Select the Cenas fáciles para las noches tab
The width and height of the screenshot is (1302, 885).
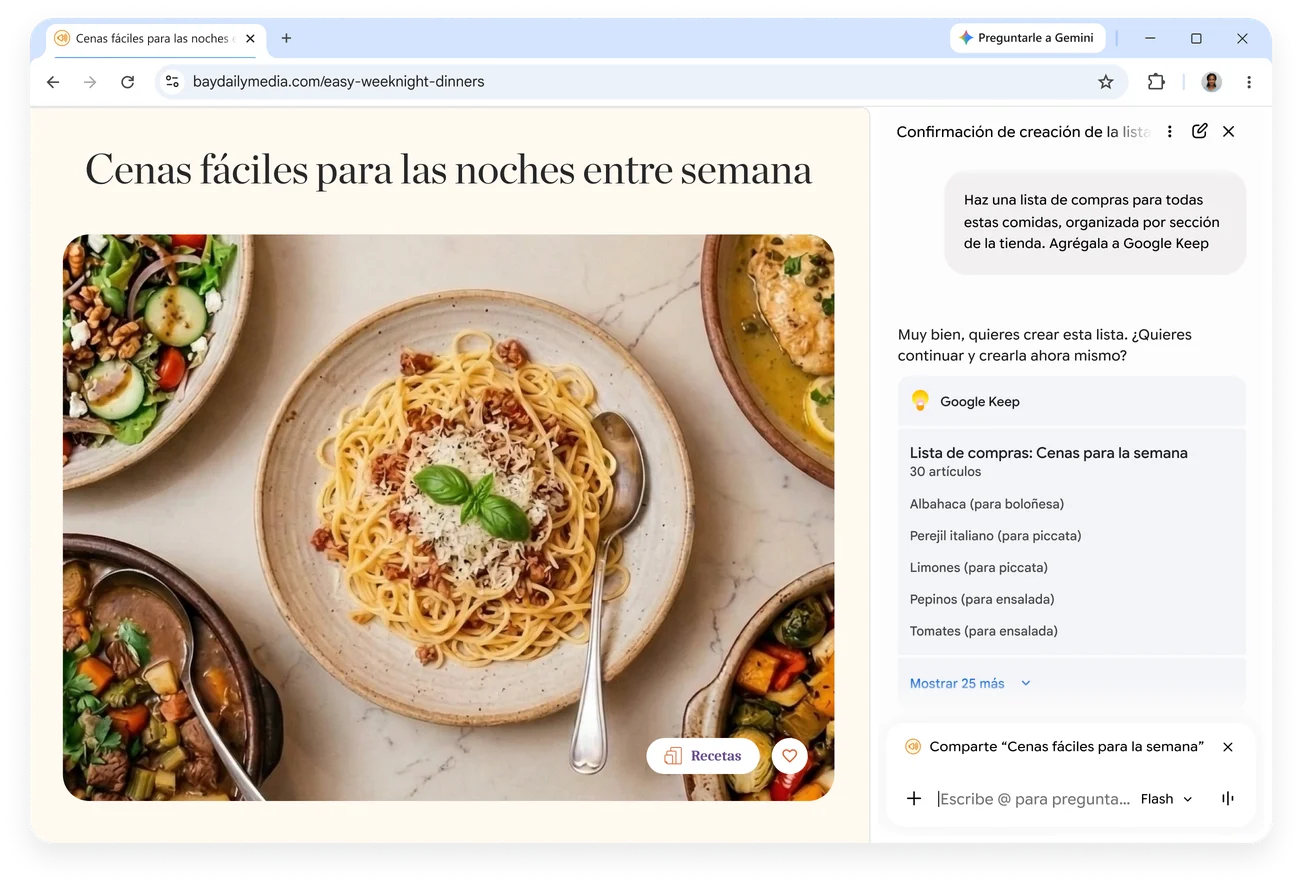click(x=155, y=39)
